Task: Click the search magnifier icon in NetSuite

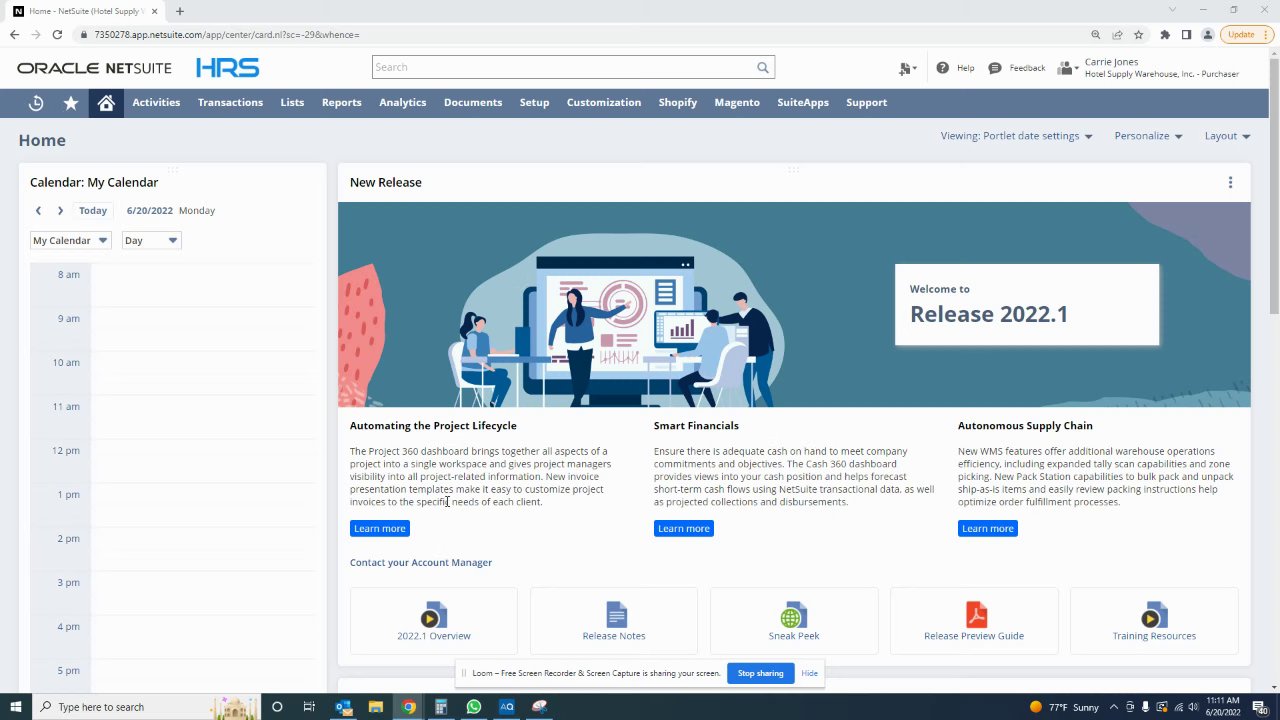Action: pyautogui.click(x=763, y=68)
